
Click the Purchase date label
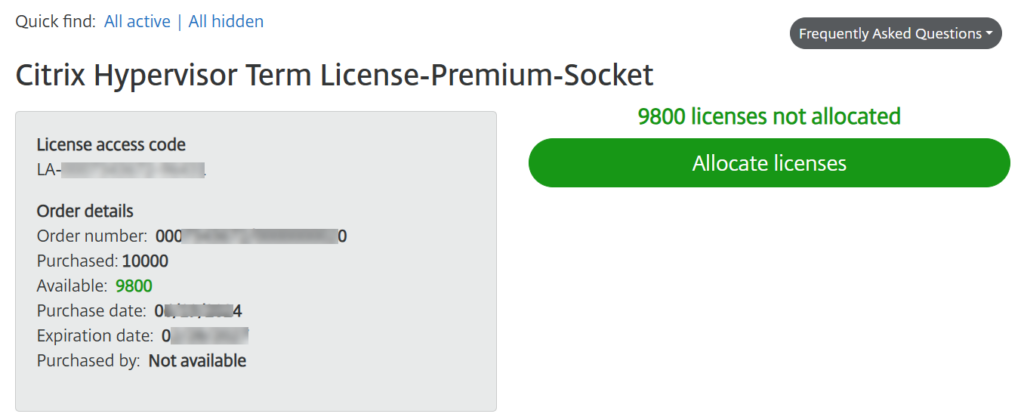91,311
